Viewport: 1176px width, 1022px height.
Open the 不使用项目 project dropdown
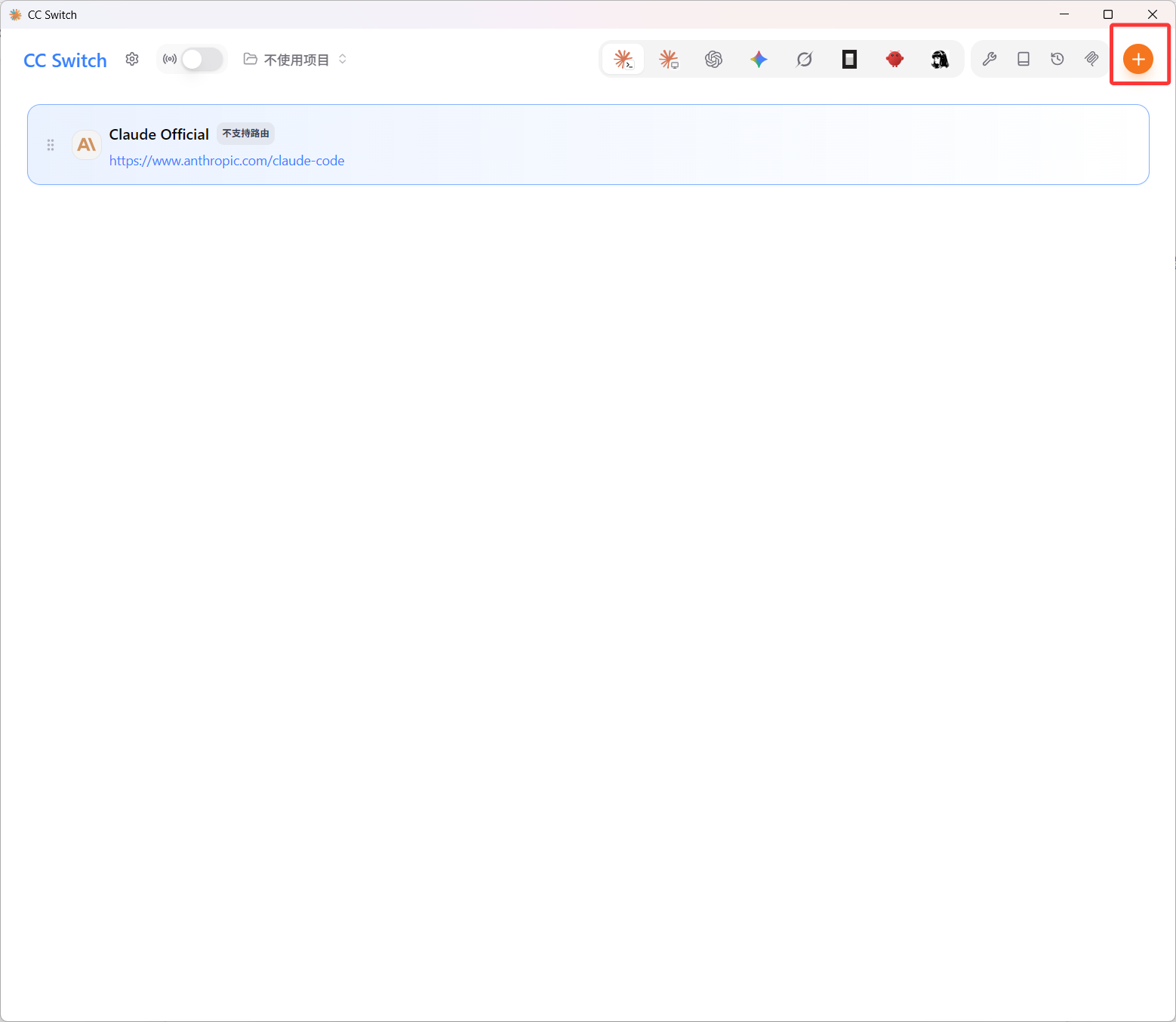click(x=295, y=60)
